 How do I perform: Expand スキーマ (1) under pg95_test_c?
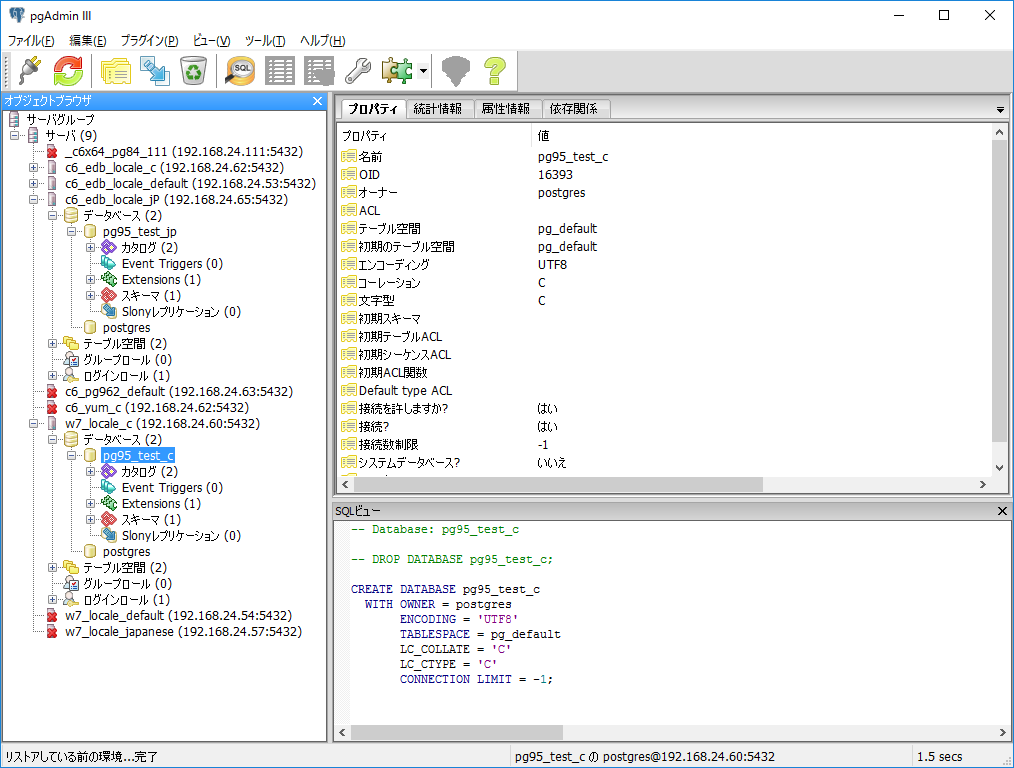(90, 520)
